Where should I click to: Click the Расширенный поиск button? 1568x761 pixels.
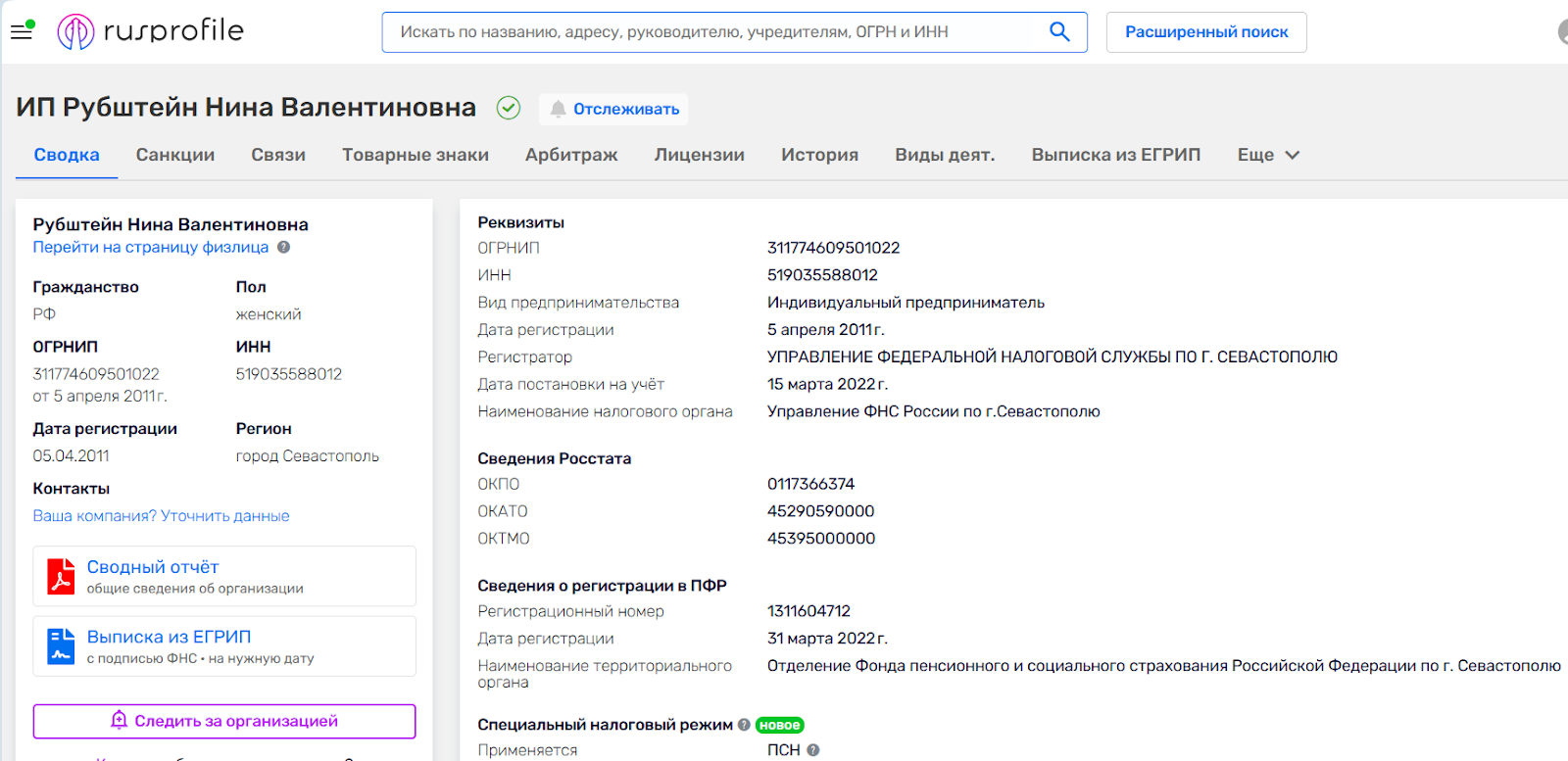coord(1206,32)
